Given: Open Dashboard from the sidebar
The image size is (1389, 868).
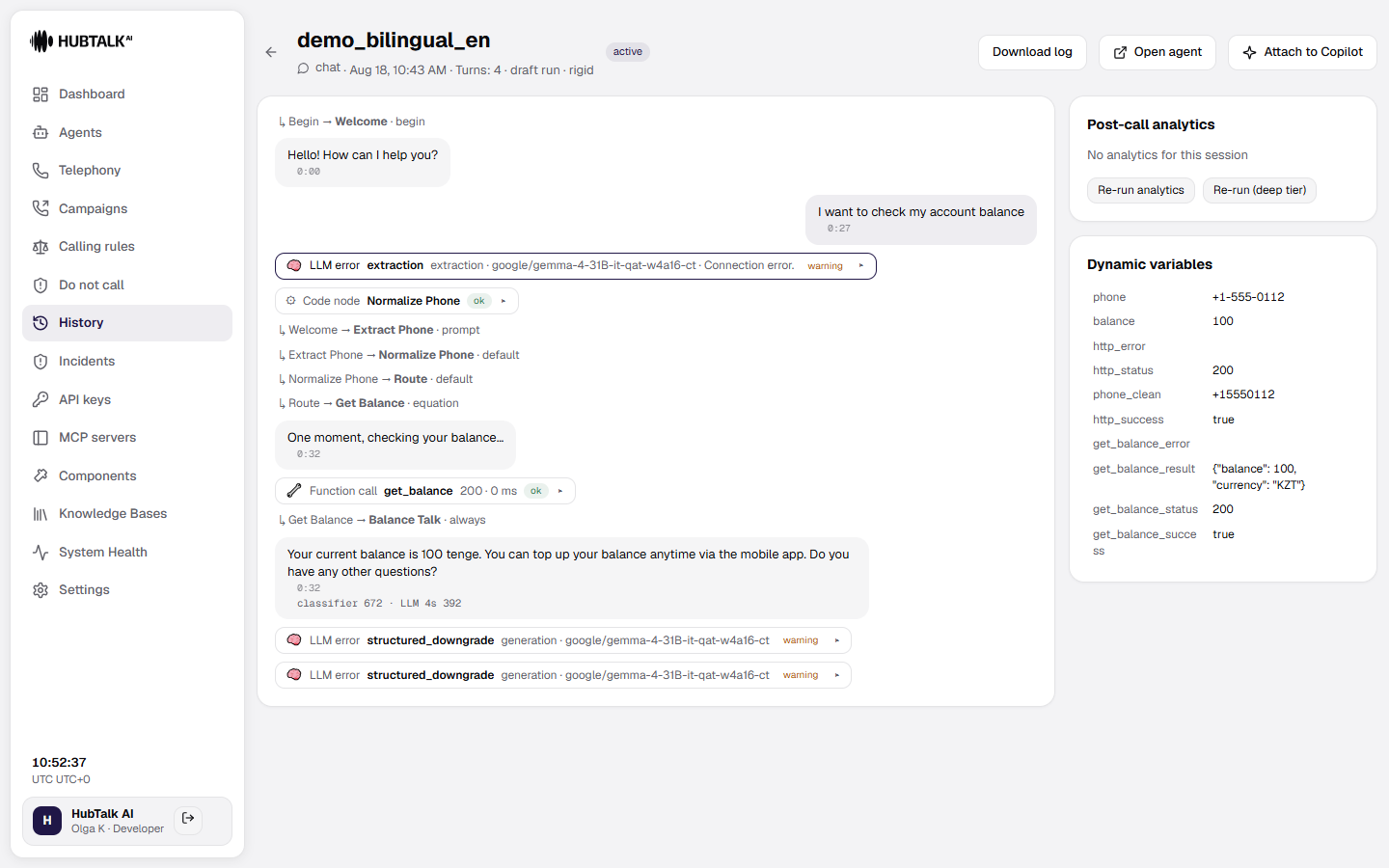Looking at the screenshot, I should pos(126,94).
